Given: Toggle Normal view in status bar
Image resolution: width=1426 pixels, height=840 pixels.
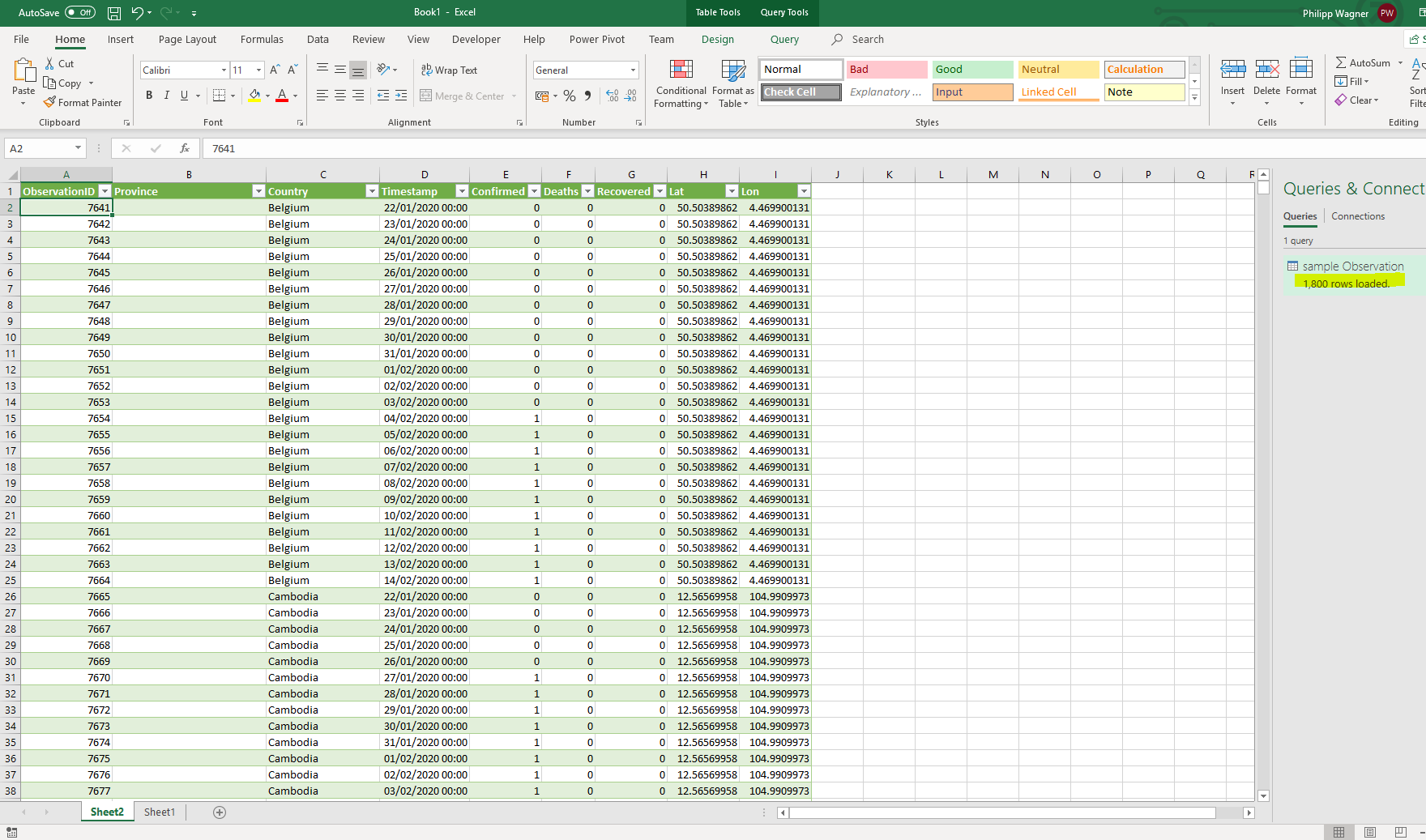Looking at the screenshot, I should click(x=1339, y=832).
